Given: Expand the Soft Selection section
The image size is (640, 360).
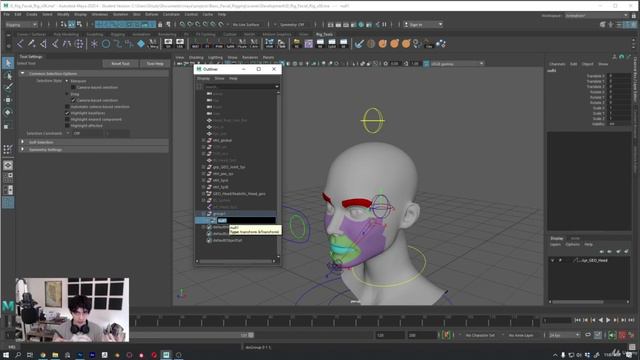Looking at the screenshot, I should coord(22,142).
